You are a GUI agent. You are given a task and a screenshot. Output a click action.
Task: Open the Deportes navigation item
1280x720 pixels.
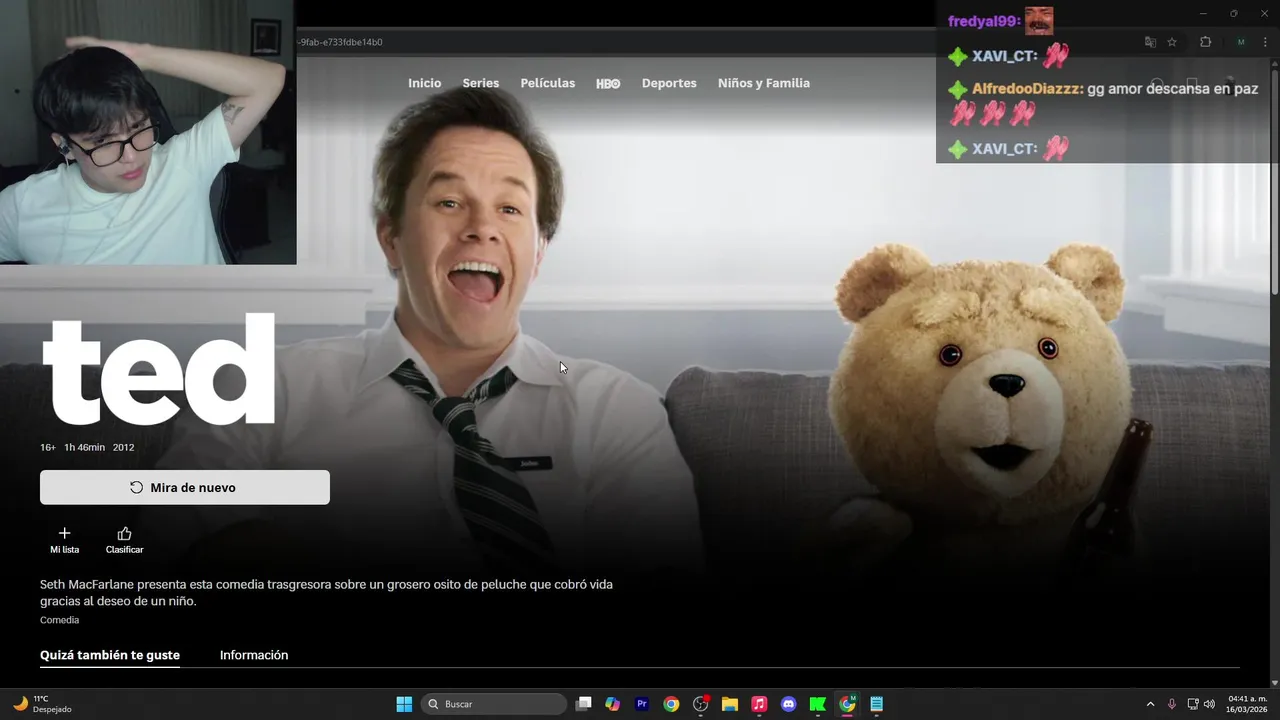click(669, 83)
